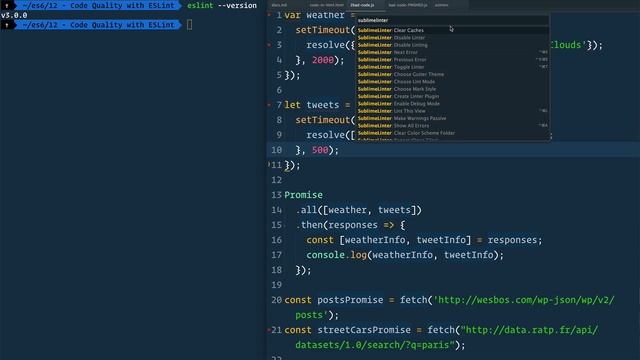Click 'responses' parameter on line 15
Viewport: 640px width, 360px height.
click(x=353, y=225)
